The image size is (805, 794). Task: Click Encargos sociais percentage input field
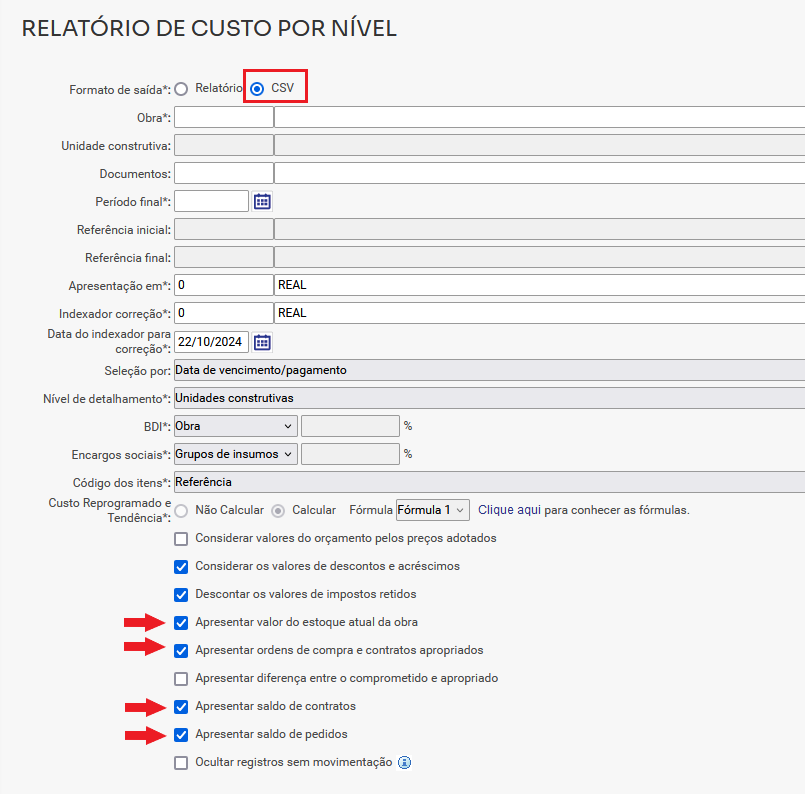350,454
